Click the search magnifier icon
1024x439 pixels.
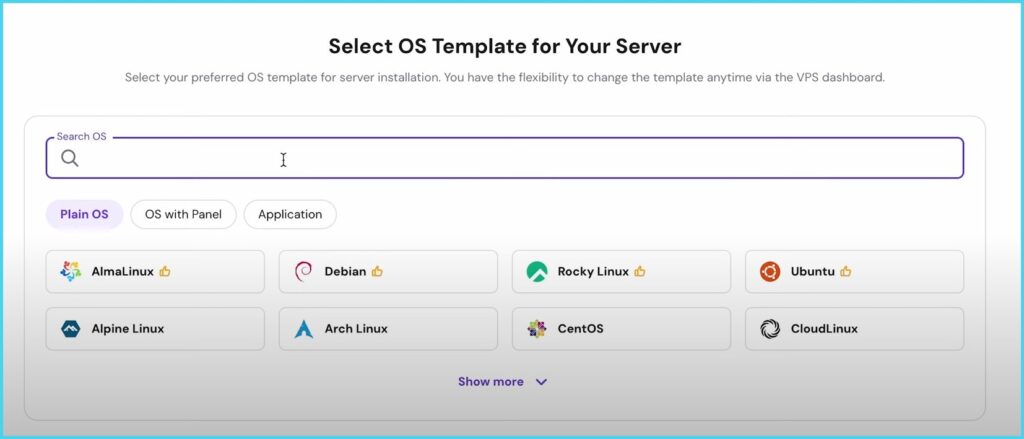(70, 158)
